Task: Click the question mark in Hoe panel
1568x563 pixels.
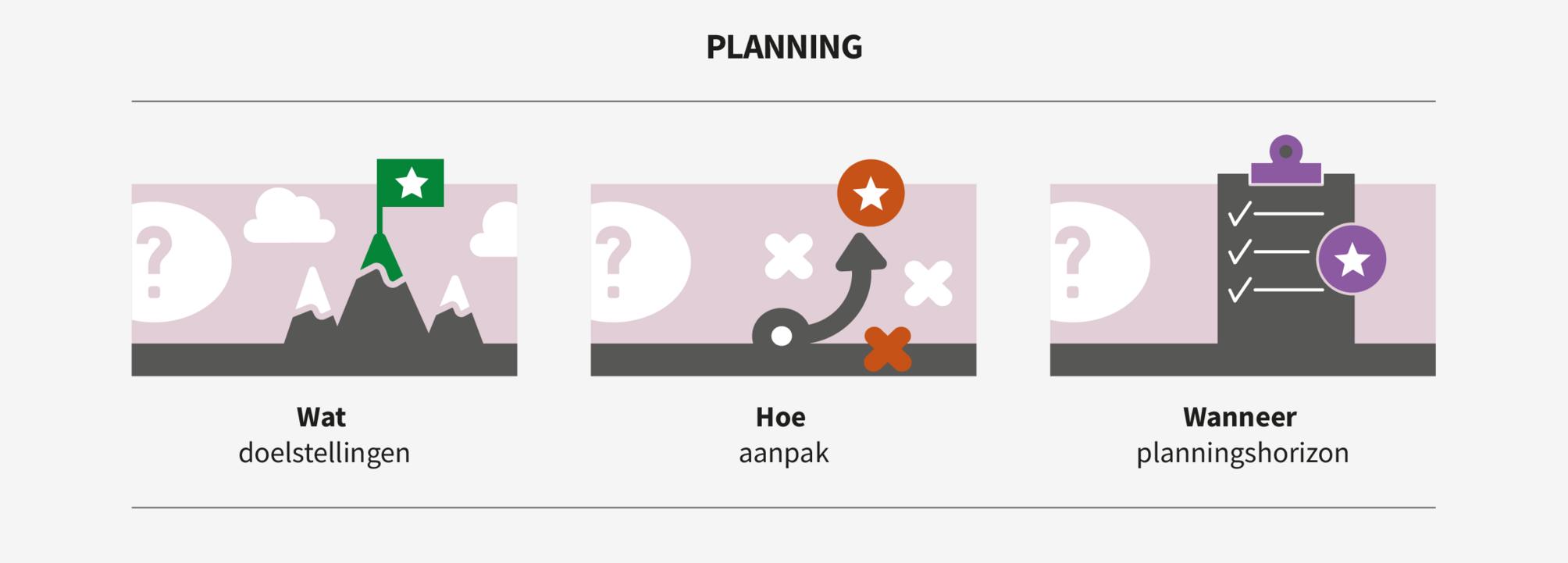Action: 614,262
